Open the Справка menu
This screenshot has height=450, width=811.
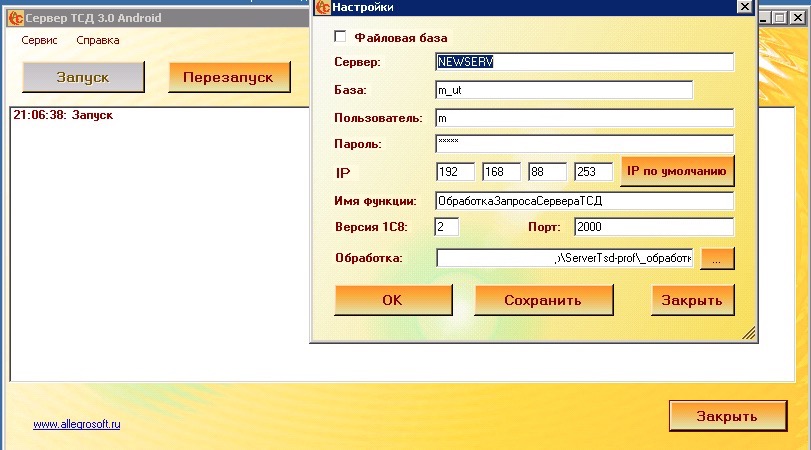pos(98,40)
